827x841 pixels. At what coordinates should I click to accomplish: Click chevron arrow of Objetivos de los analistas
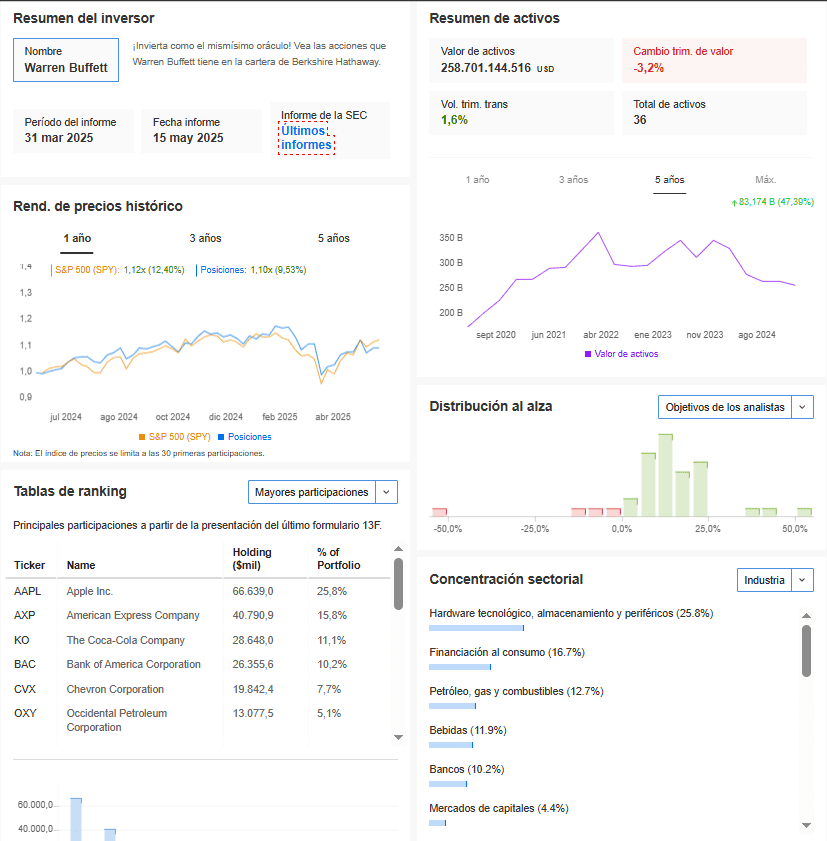point(802,407)
